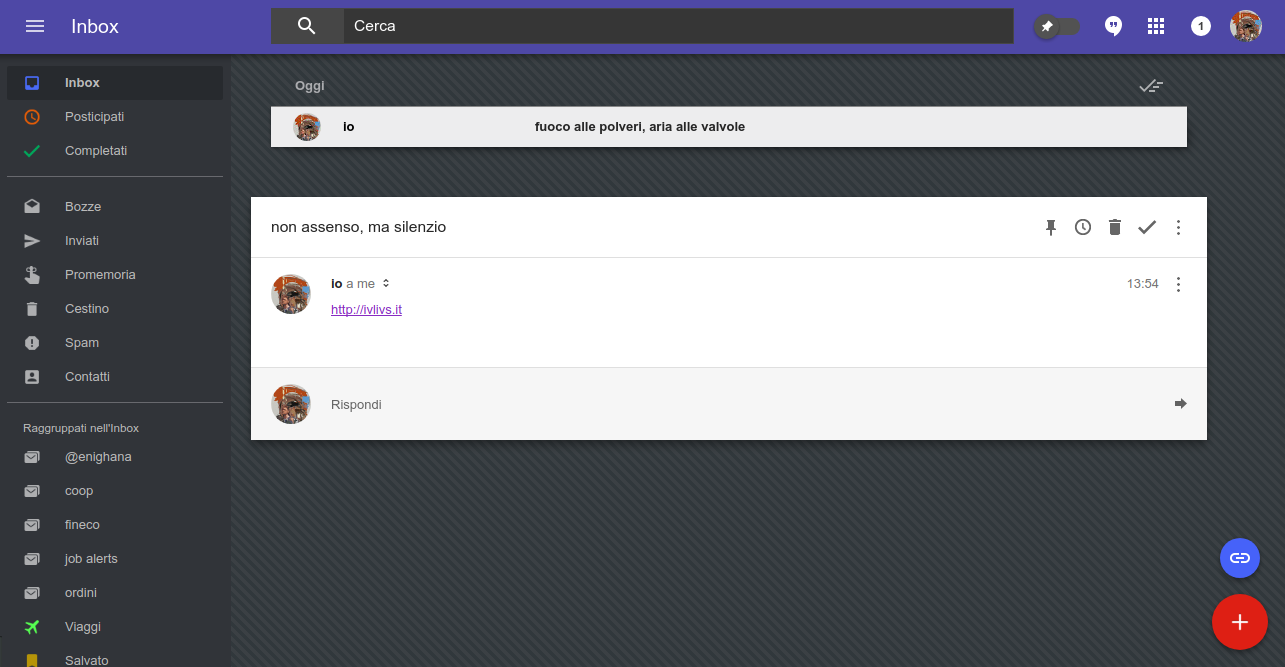Click the Cestino trash bin icon
This screenshot has width=1285, height=667.
click(x=32, y=309)
